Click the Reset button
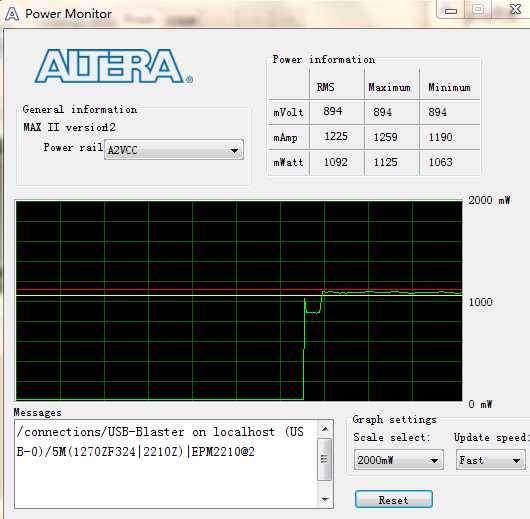 (394, 499)
